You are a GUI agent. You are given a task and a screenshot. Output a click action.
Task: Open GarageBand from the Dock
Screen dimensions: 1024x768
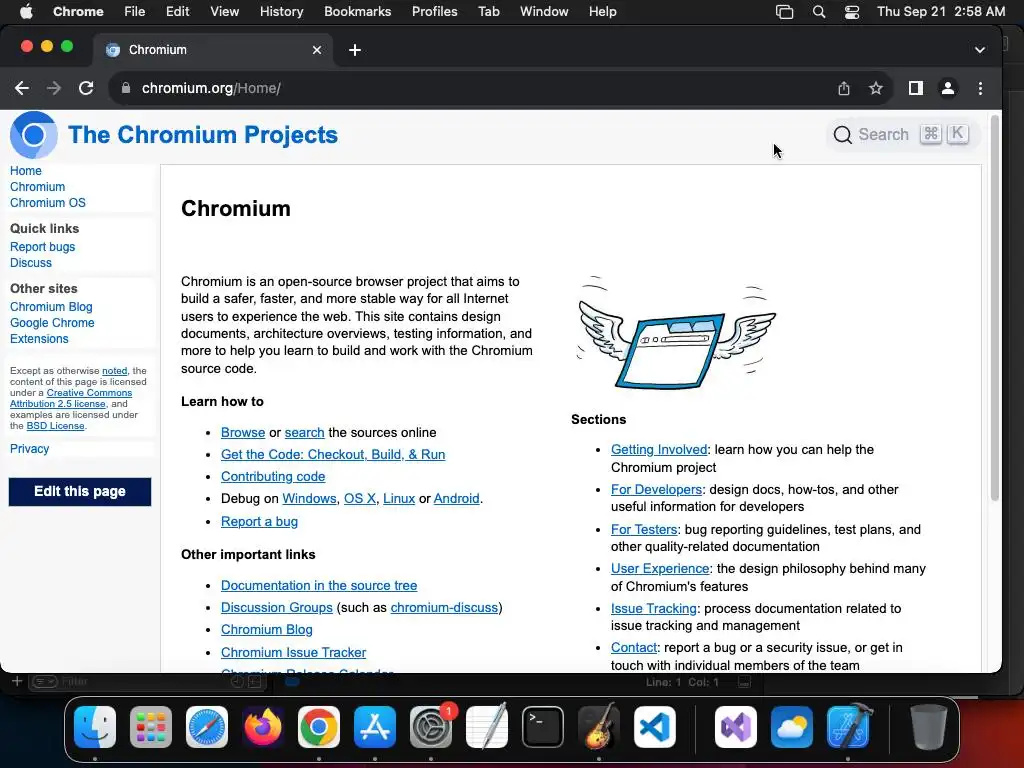[x=599, y=727]
